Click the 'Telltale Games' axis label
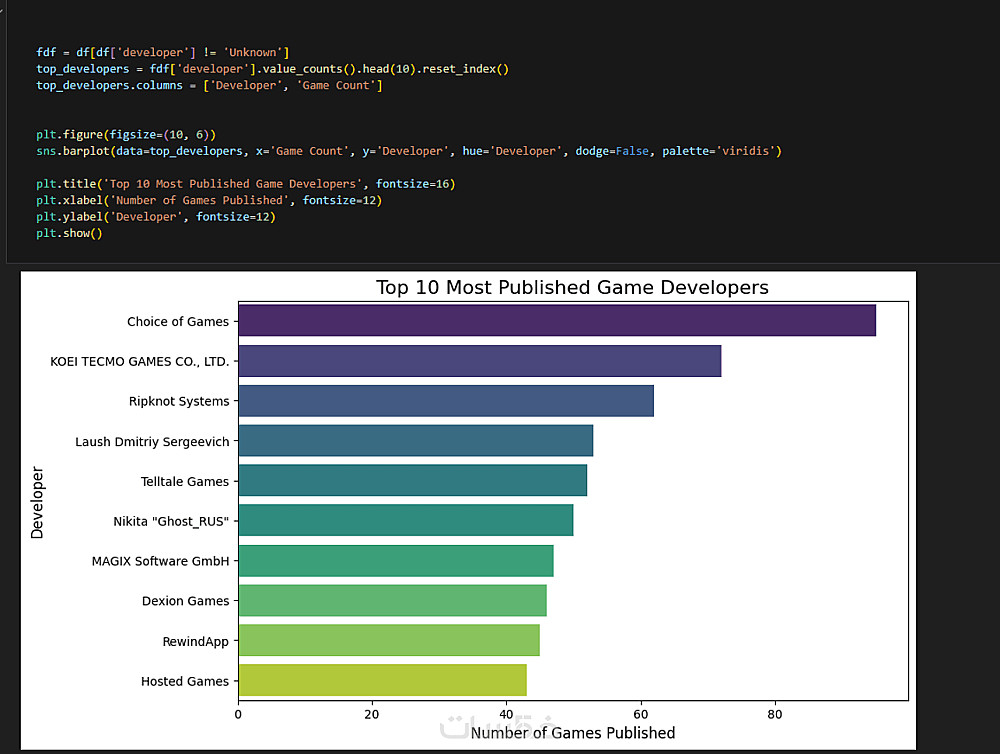 pos(185,482)
